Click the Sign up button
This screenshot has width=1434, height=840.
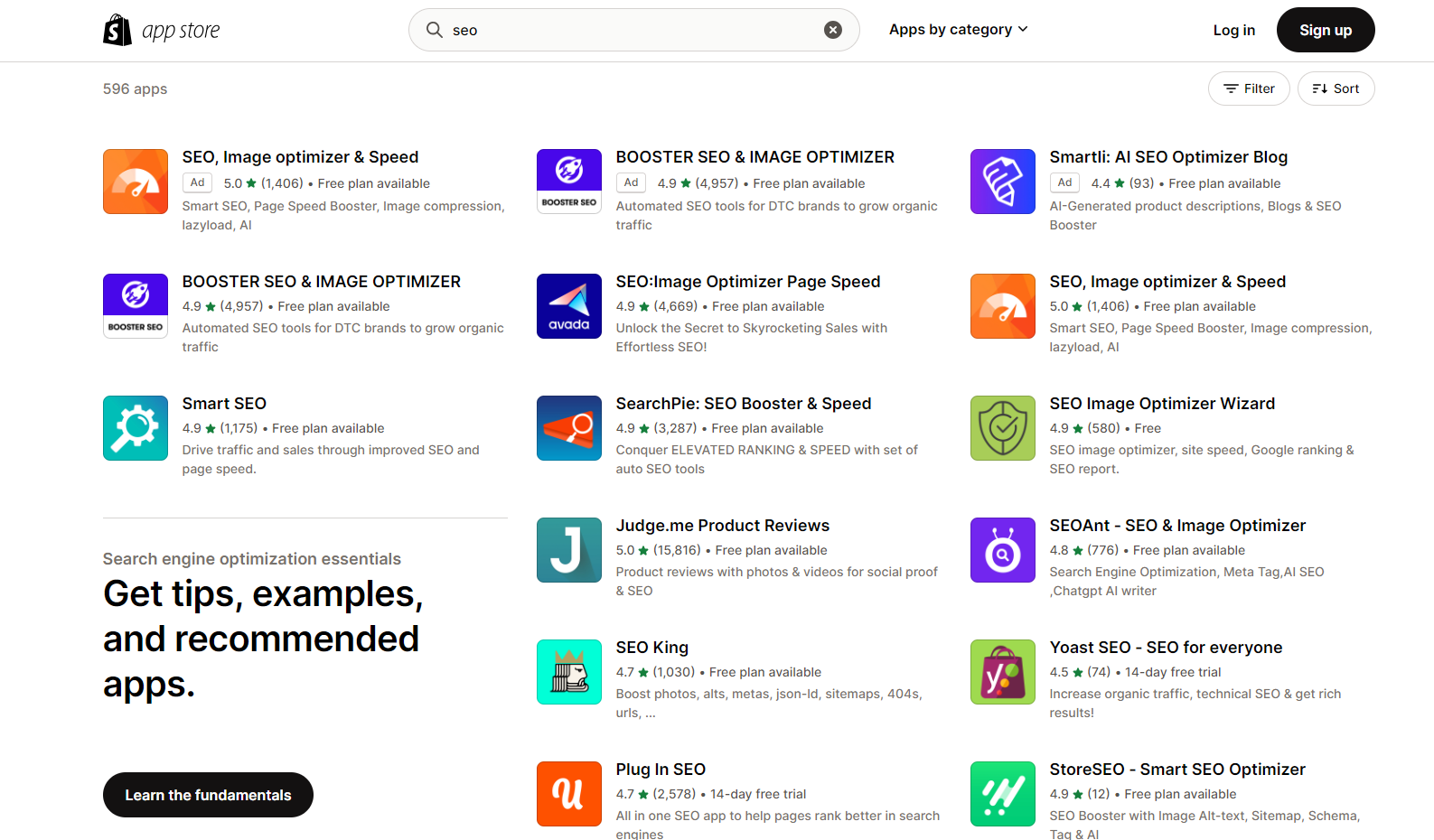1326,30
